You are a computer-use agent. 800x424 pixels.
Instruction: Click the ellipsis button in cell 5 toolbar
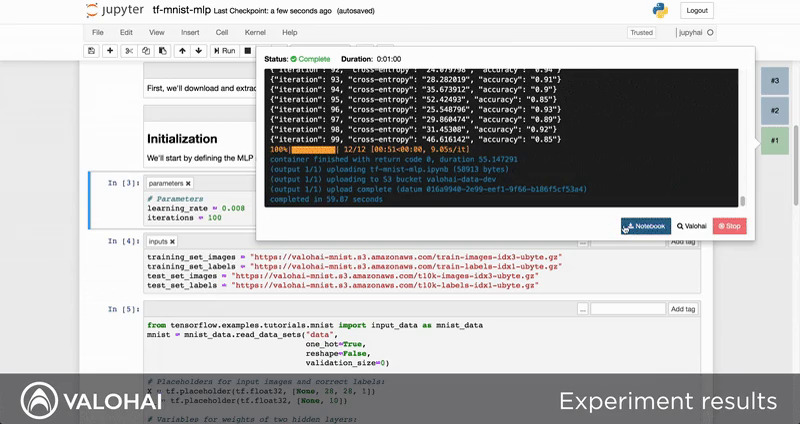583,309
